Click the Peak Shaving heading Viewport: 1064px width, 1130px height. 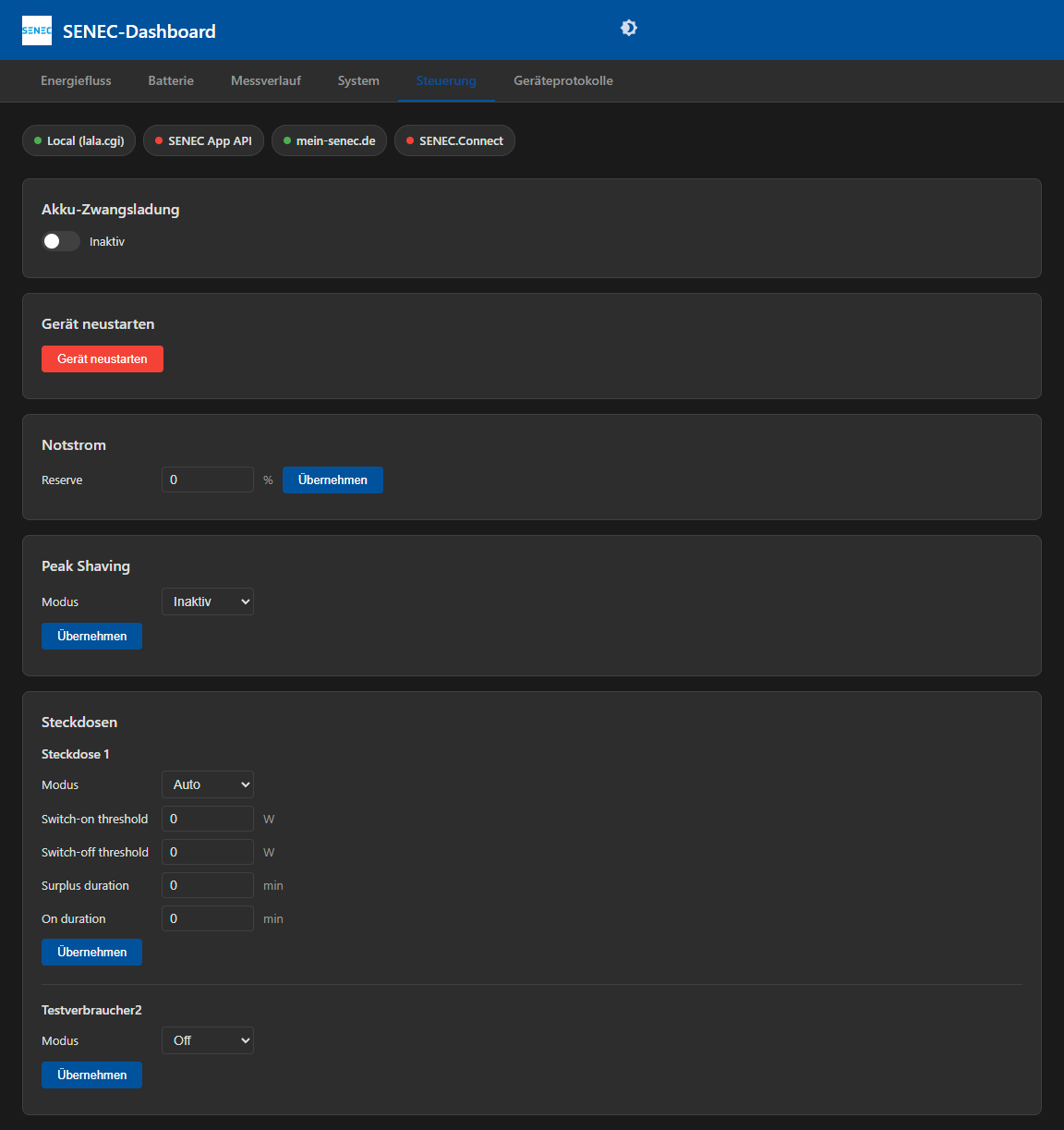point(86,566)
